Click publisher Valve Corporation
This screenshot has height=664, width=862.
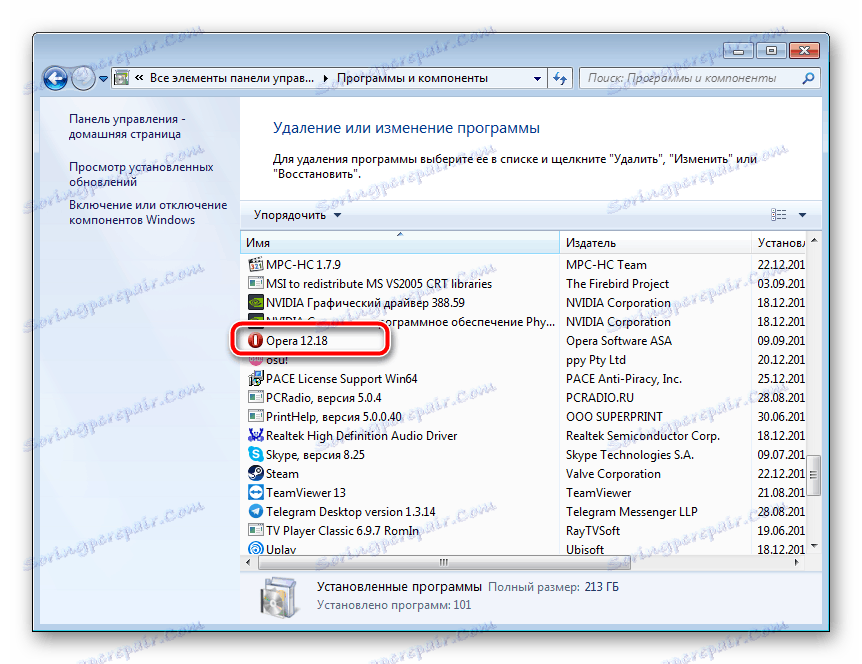(x=614, y=474)
